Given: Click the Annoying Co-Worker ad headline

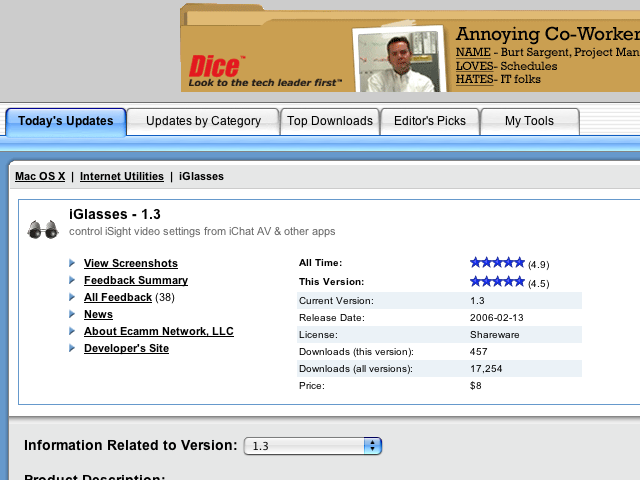Looking at the screenshot, I should (548, 34).
